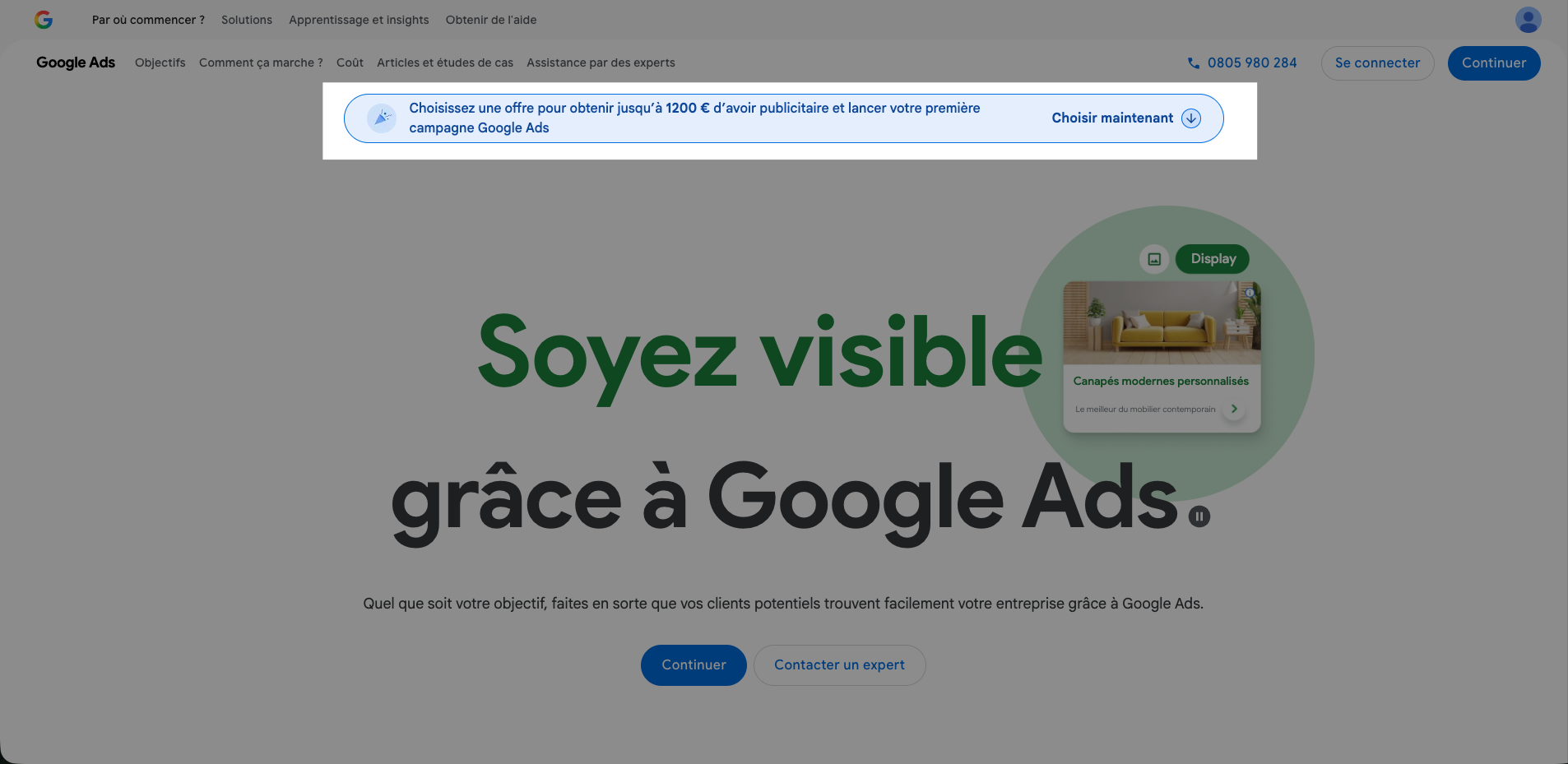This screenshot has height=764, width=1568.
Task: Click the image icon next to Display
Action: [1154, 259]
